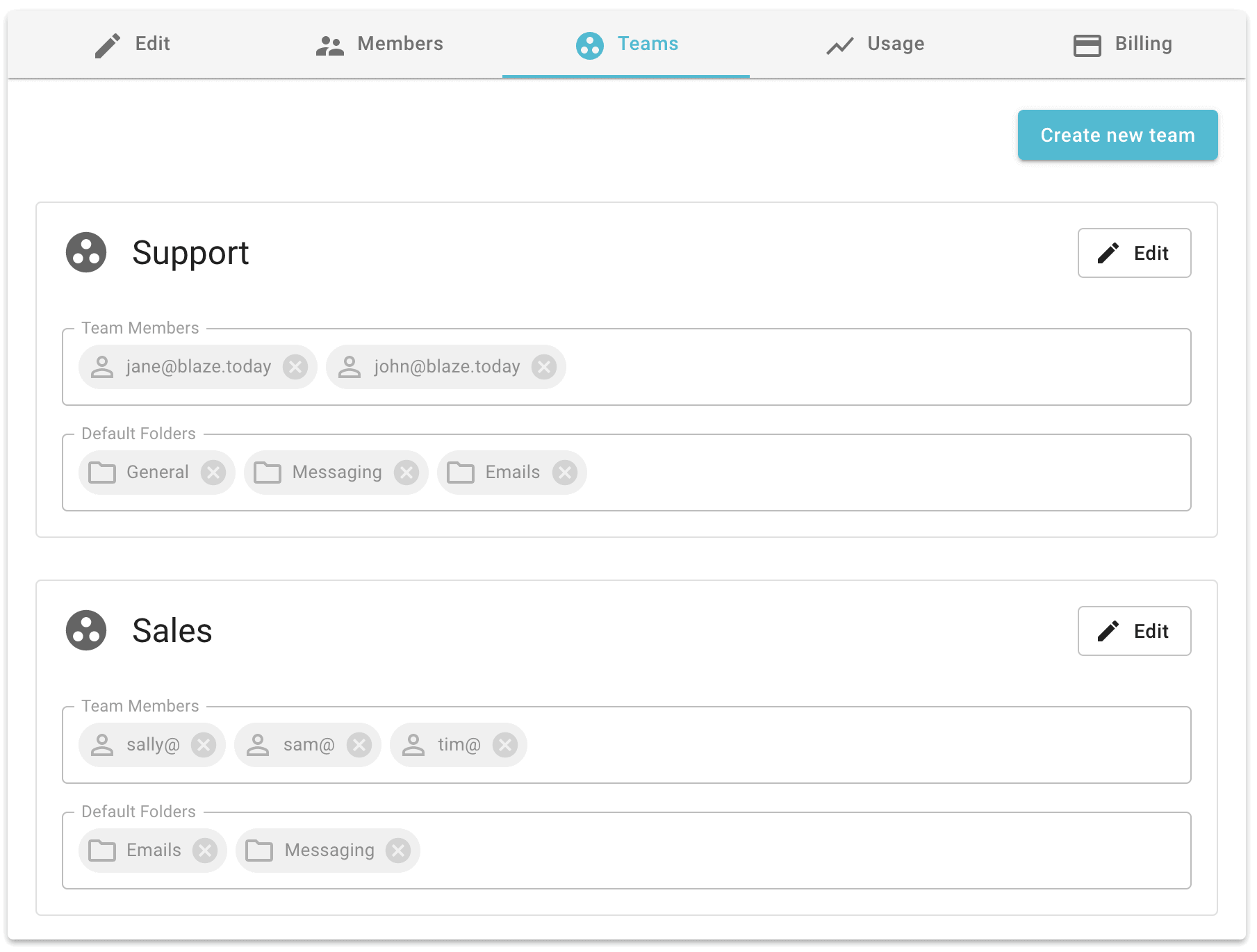Click the Create new team button
The height and width of the screenshot is (952, 1257).
pyautogui.click(x=1117, y=135)
